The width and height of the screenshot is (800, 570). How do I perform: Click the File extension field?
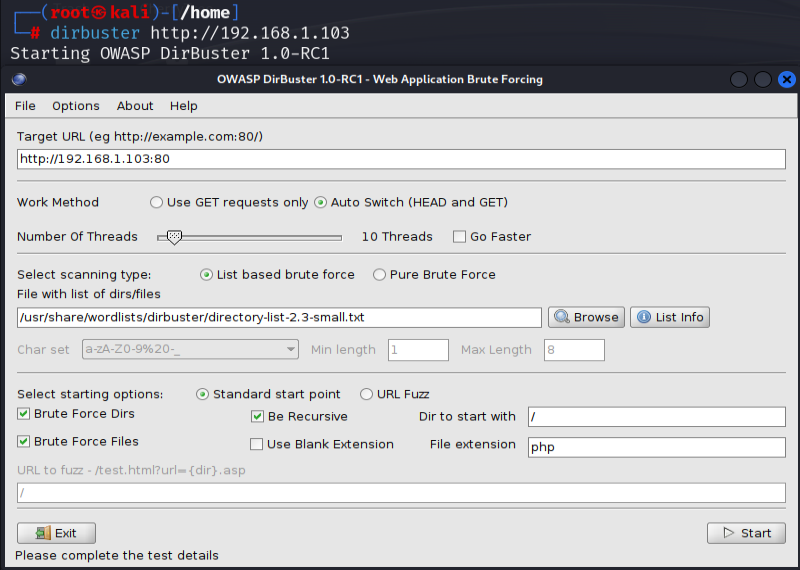click(x=657, y=448)
